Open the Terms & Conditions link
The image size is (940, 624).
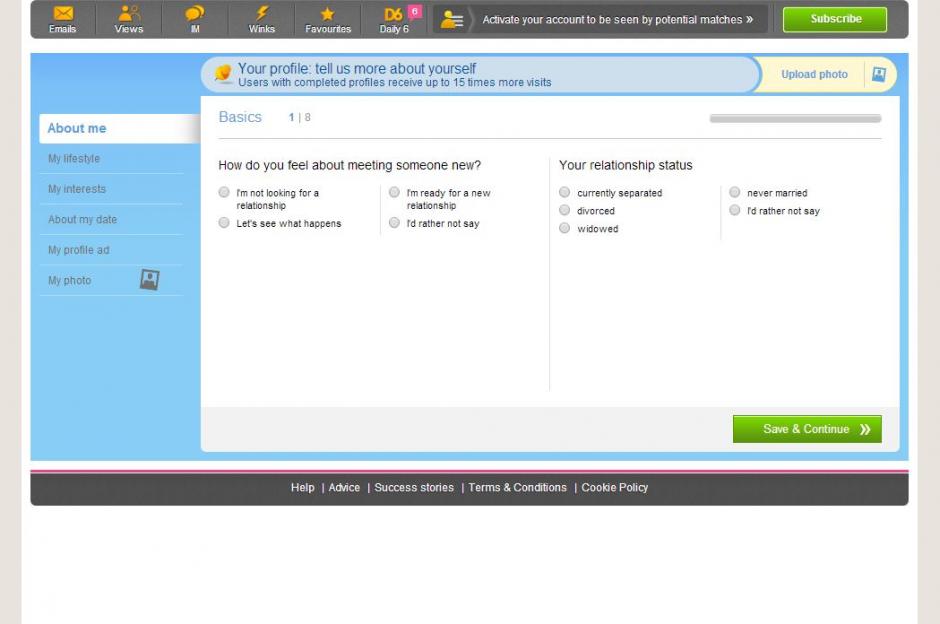pos(517,488)
